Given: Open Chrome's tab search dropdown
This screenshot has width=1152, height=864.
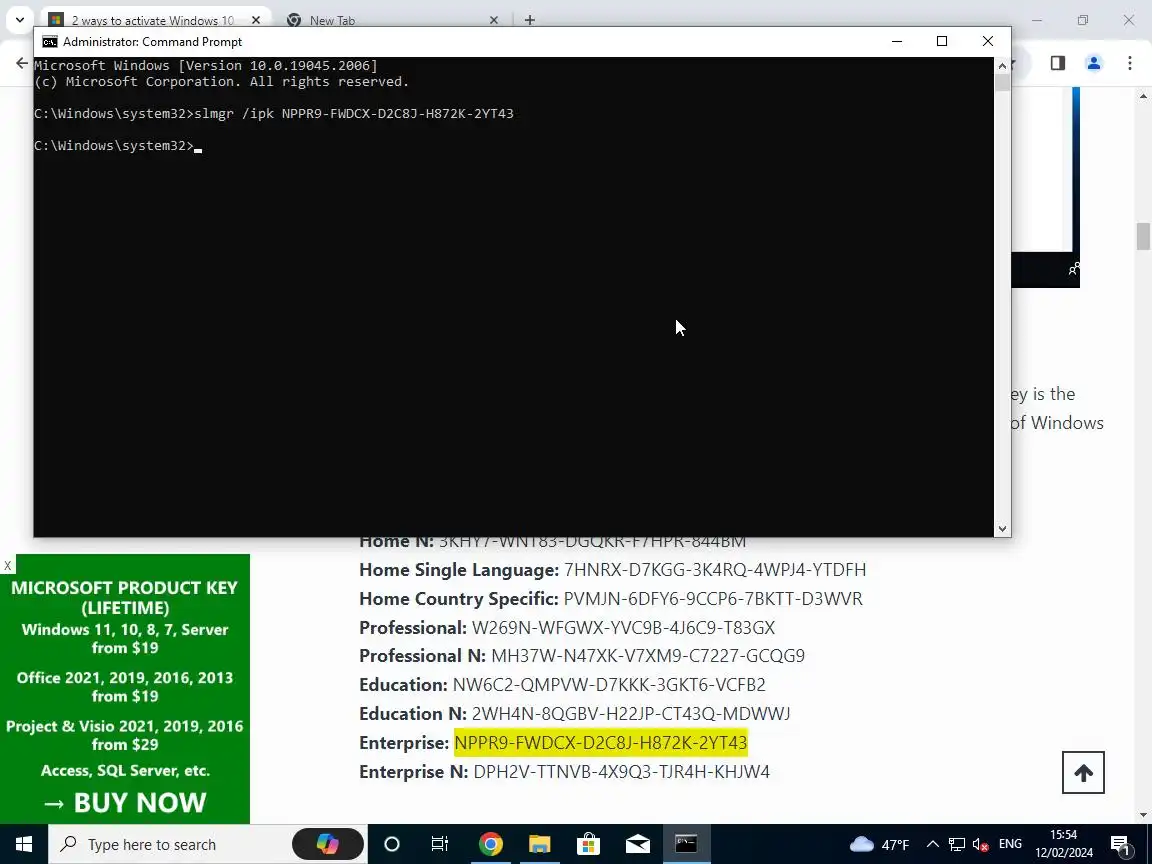Looking at the screenshot, I should [x=20, y=20].
